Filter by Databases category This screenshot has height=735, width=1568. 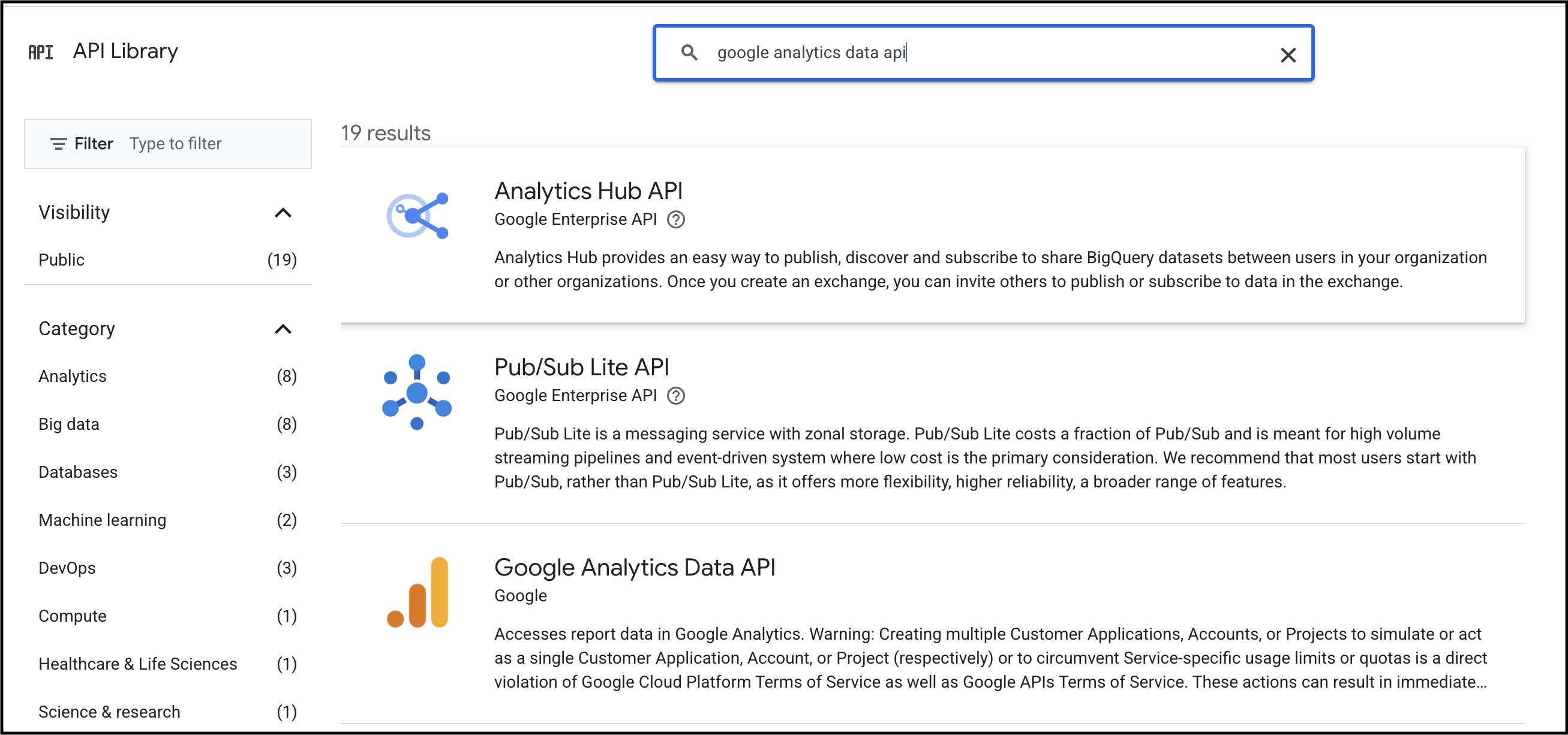[167, 472]
